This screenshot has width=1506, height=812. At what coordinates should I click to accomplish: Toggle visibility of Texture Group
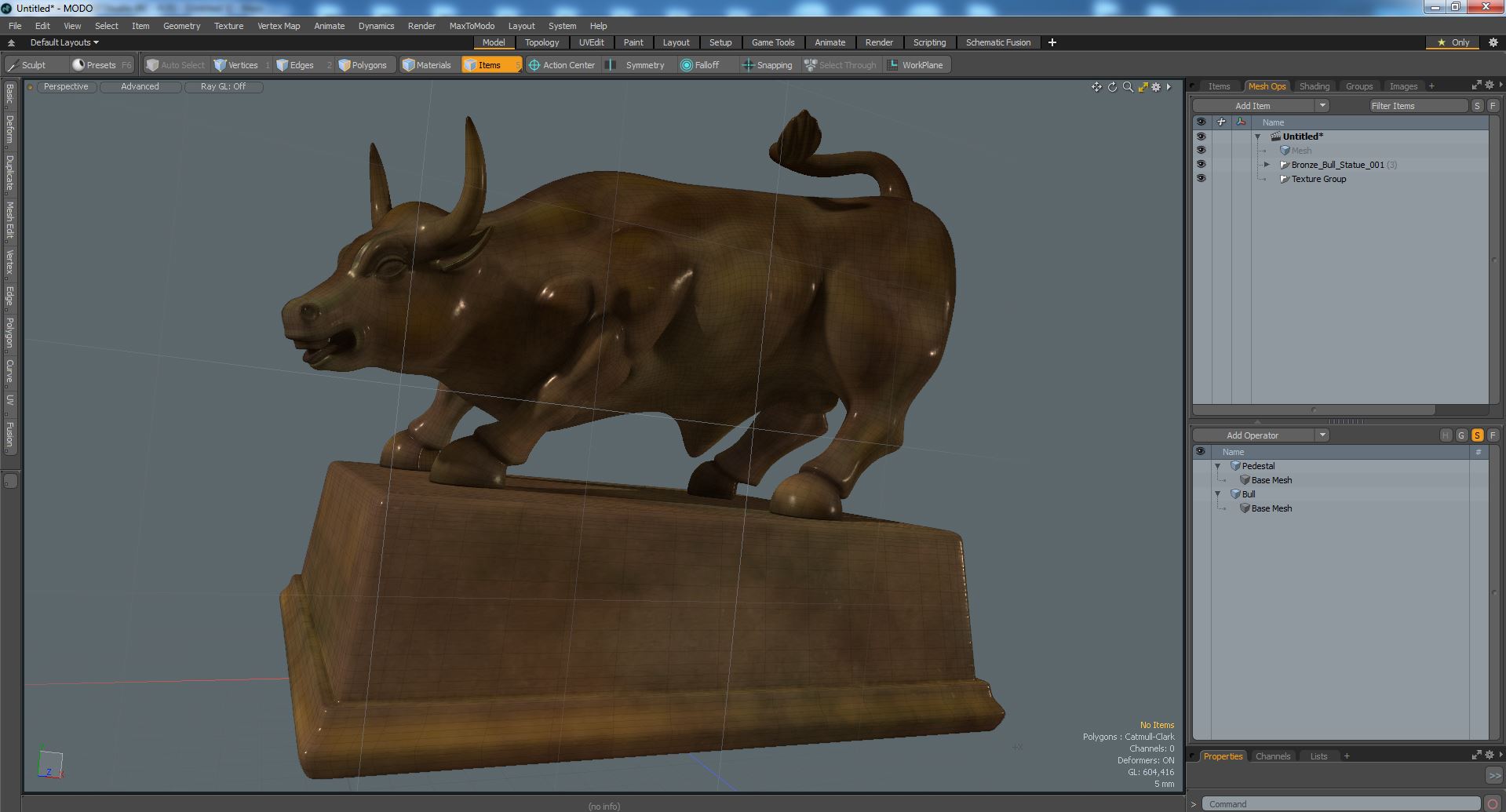[x=1201, y=179]
